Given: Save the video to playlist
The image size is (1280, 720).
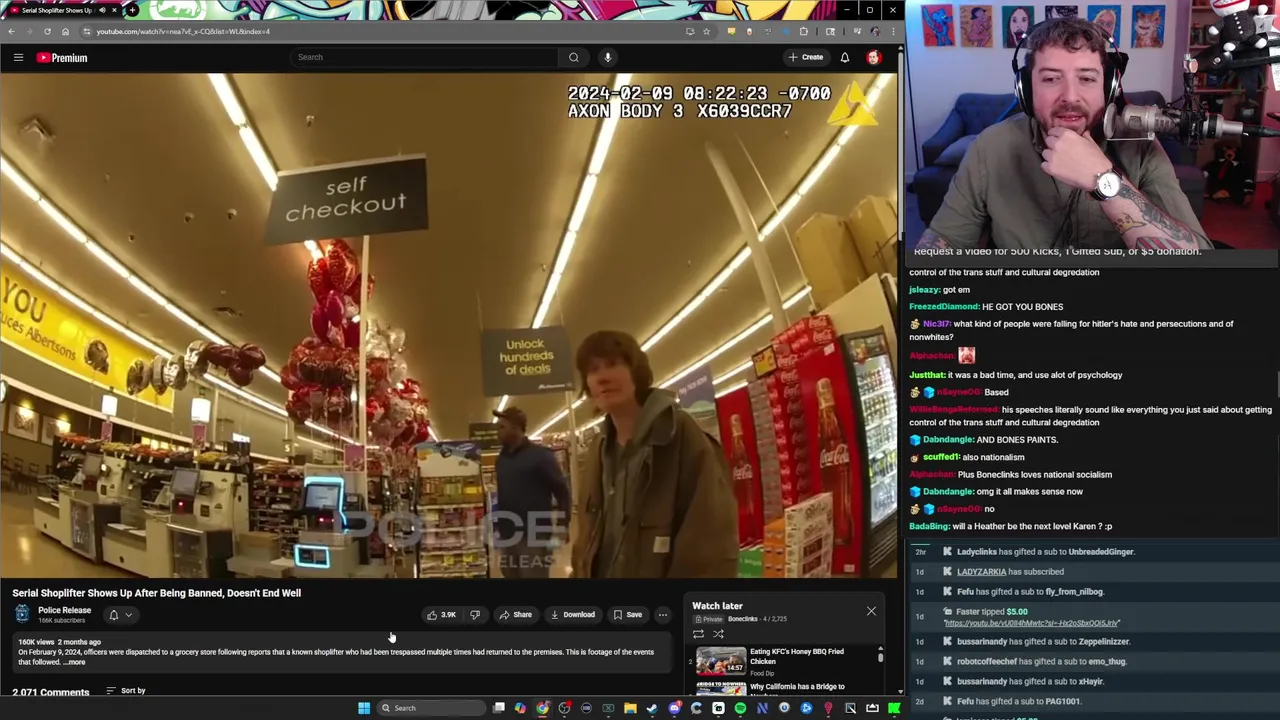Looking at the screenshot, I should pos(628,615).
